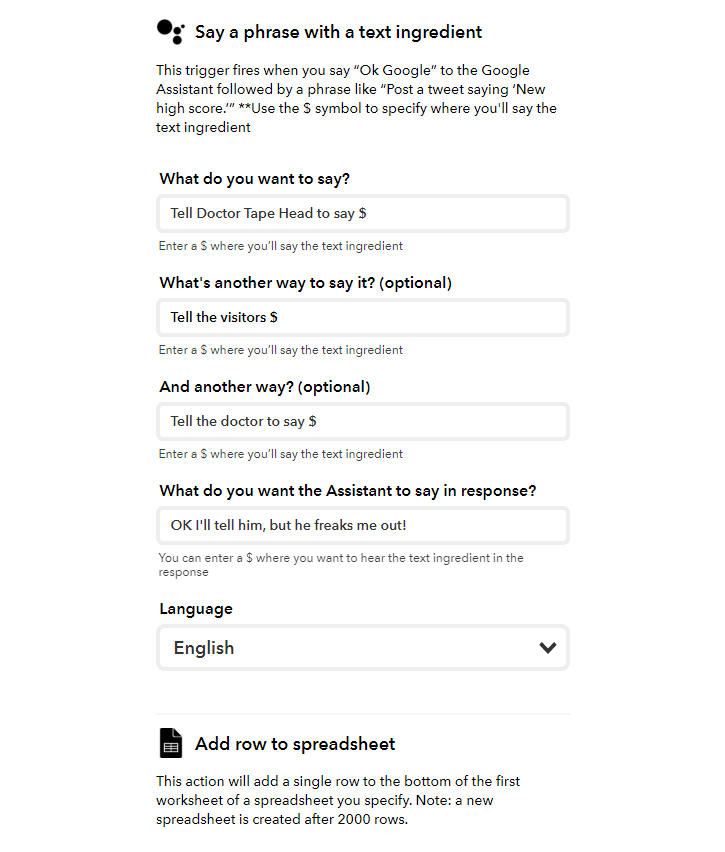The height and width of the screenshot is (852, 725).
Task: Click the 'Tell the visitors $' text box
Action: click(362, 317)
